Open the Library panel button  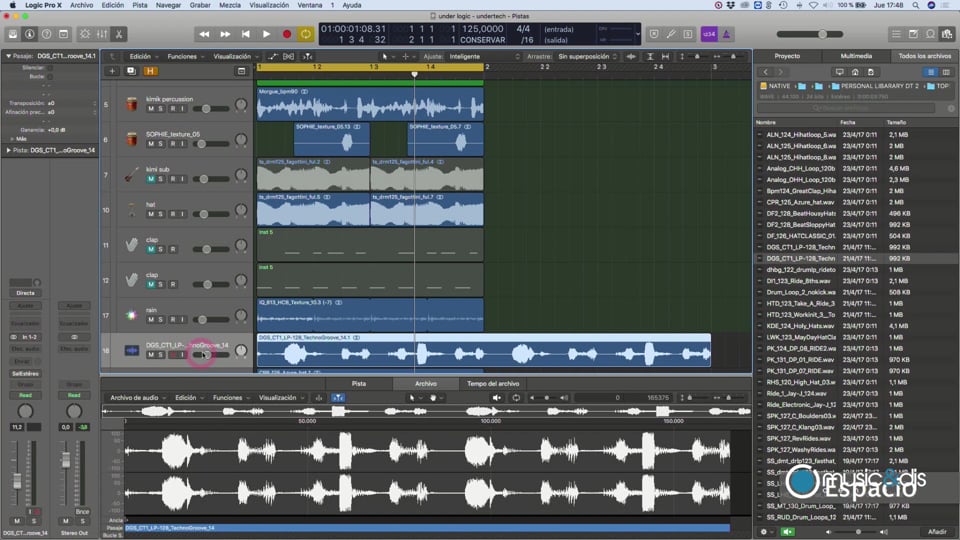[x=13, y=34]
